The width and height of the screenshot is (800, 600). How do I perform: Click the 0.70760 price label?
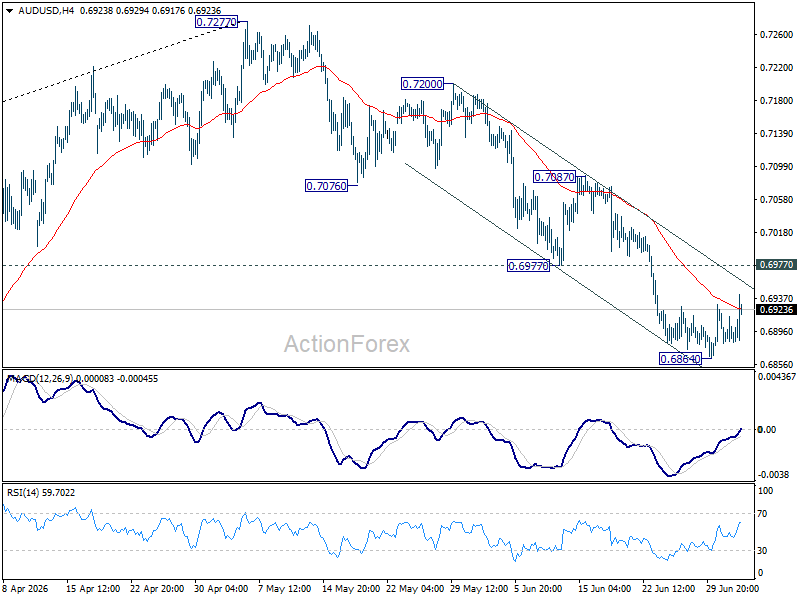(x=326, y=186)
